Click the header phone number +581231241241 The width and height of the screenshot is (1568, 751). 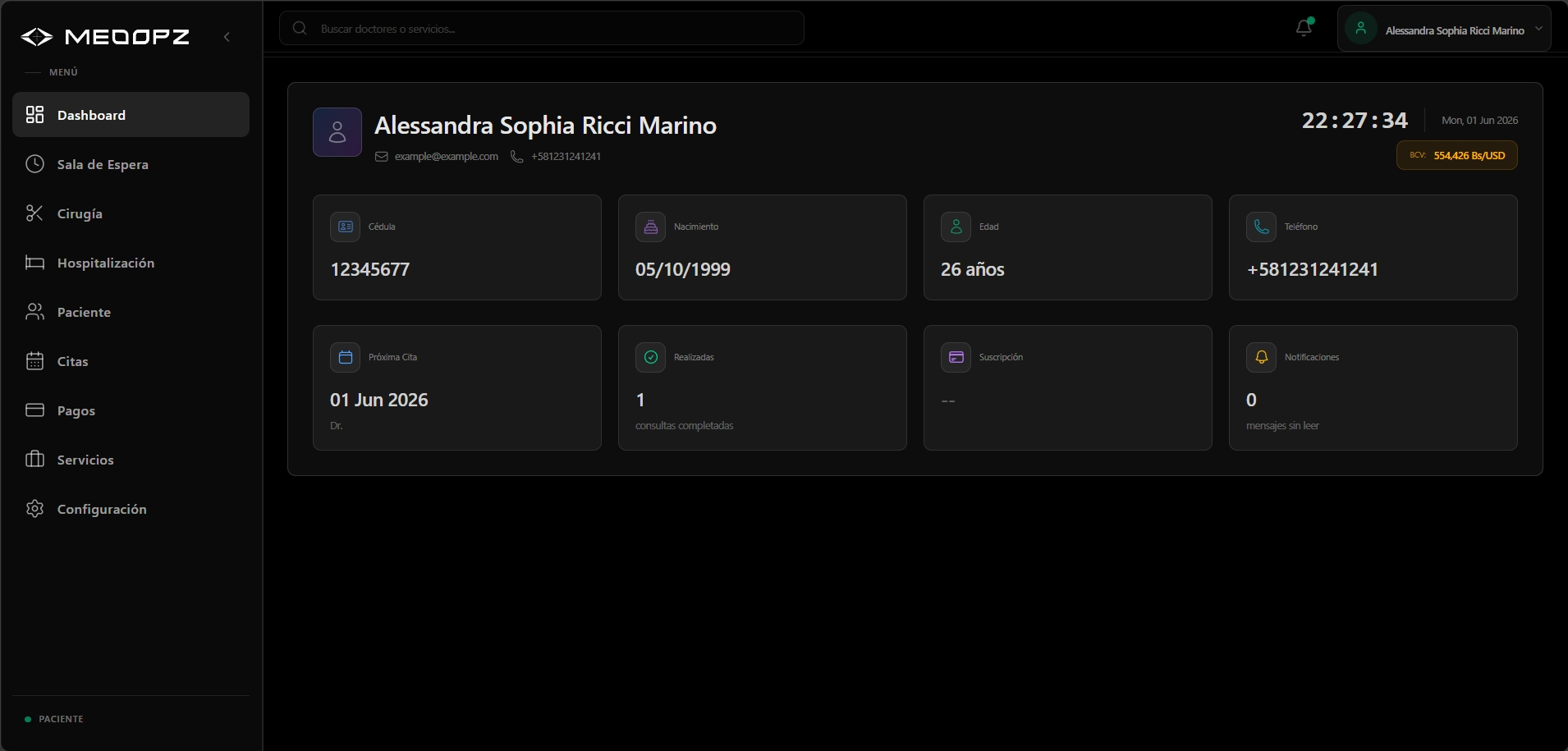tap(566, 157)
